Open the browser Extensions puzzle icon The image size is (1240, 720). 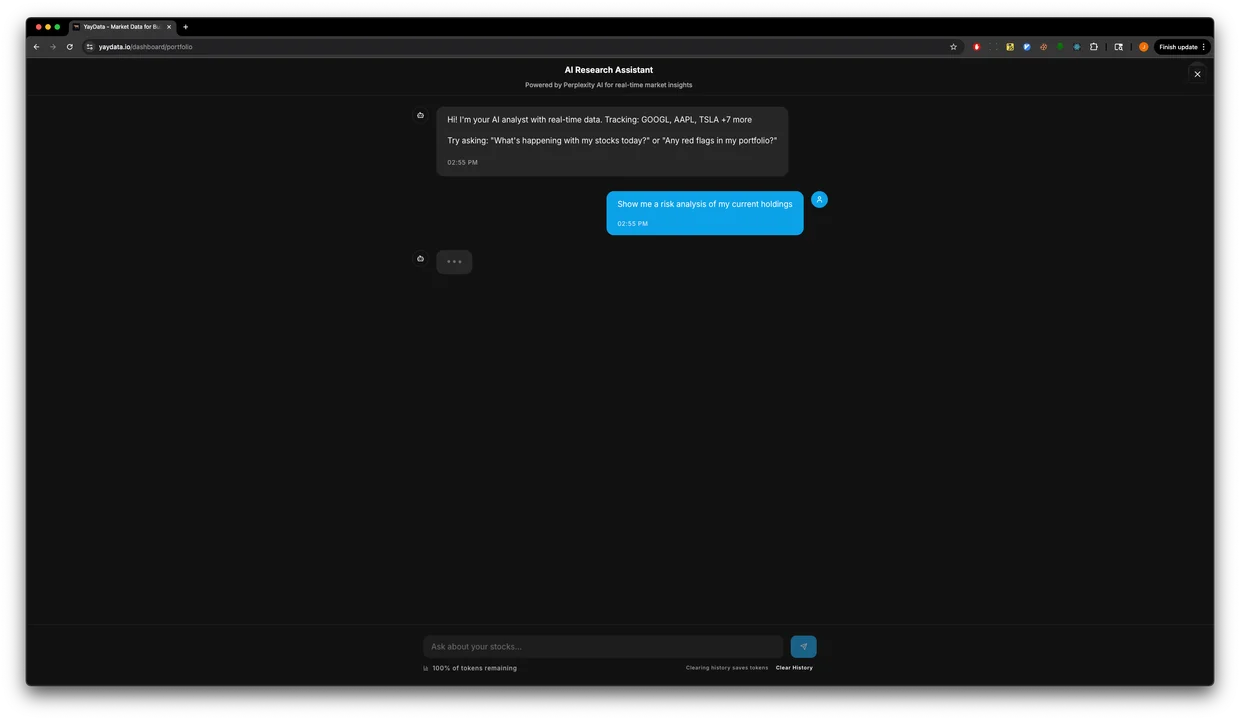click(x=1093, y=47)
